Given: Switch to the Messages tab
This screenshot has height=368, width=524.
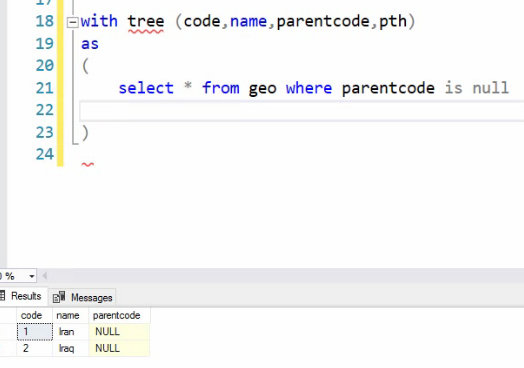Looking at the screenshot, I should tap(83, 297).
